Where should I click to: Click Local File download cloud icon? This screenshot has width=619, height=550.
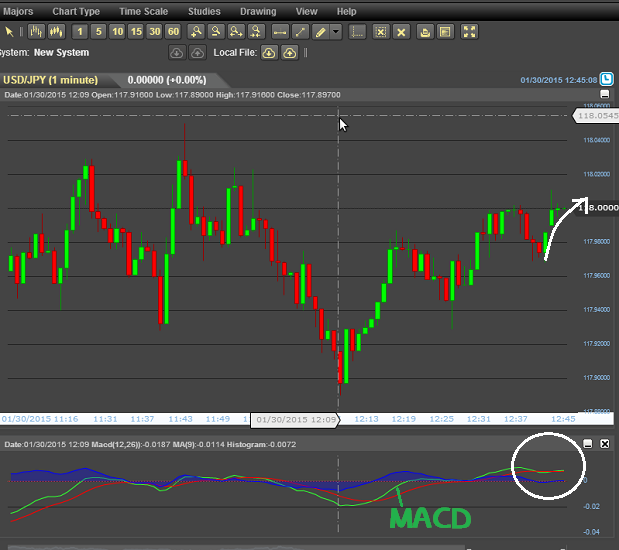(x=269, y=53)
